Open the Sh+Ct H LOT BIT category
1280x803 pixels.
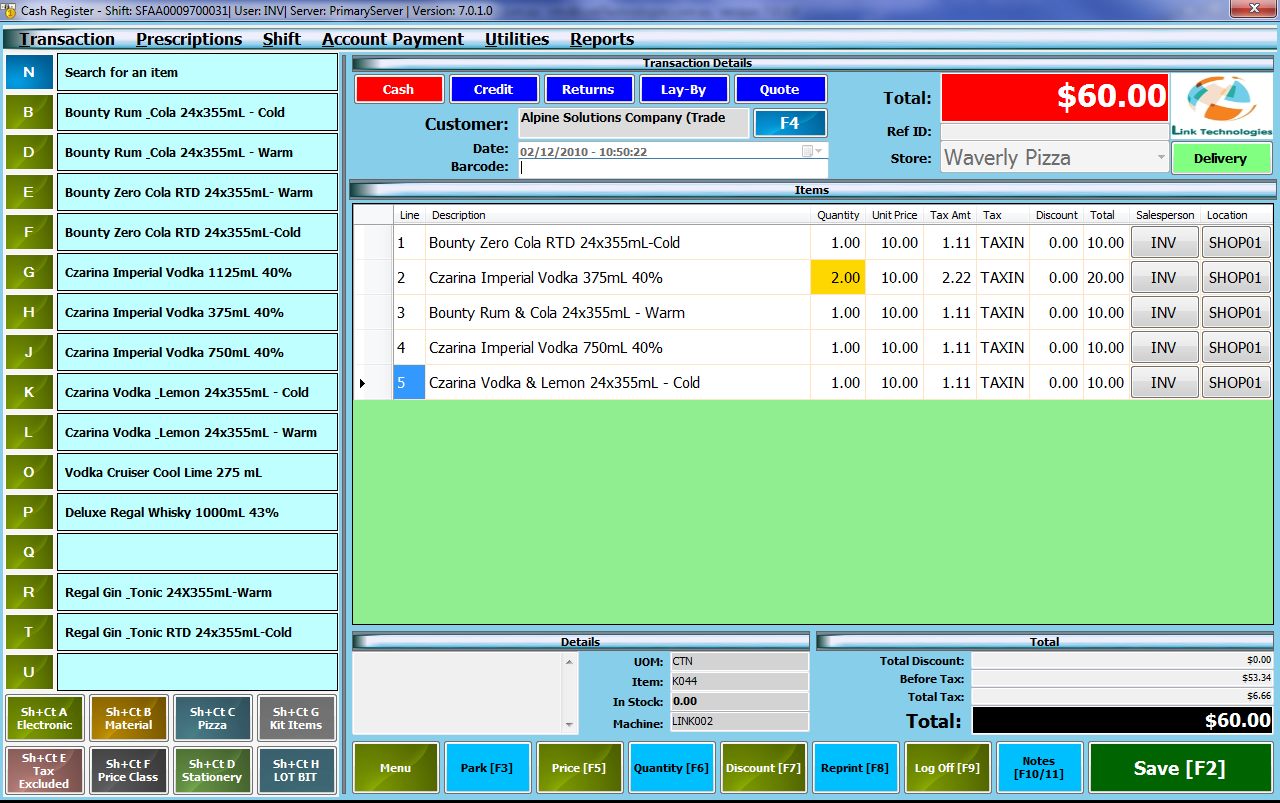pyautogui.click(x=296, y=771)
